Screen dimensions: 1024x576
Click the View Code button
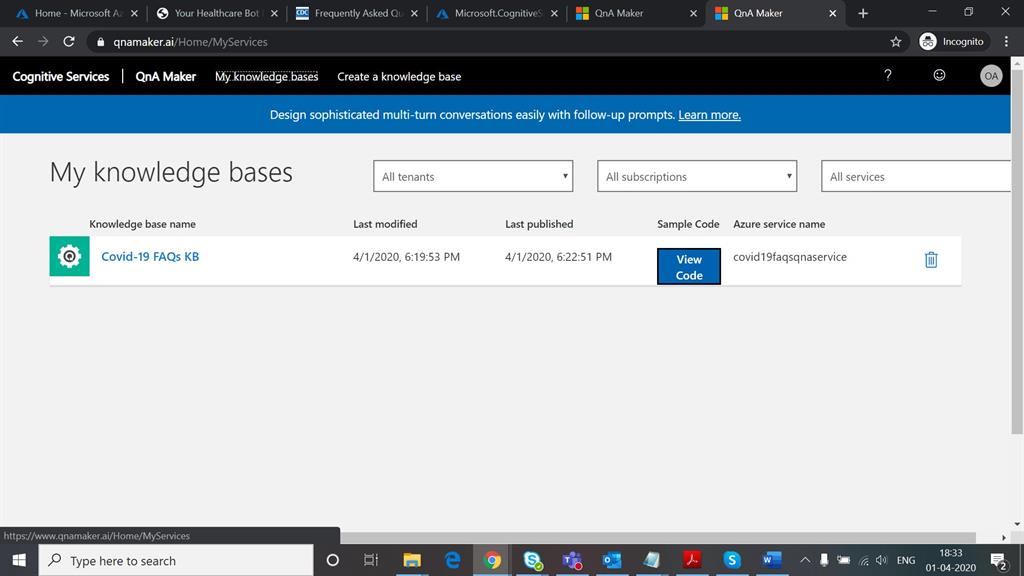[x=688, y=266]
